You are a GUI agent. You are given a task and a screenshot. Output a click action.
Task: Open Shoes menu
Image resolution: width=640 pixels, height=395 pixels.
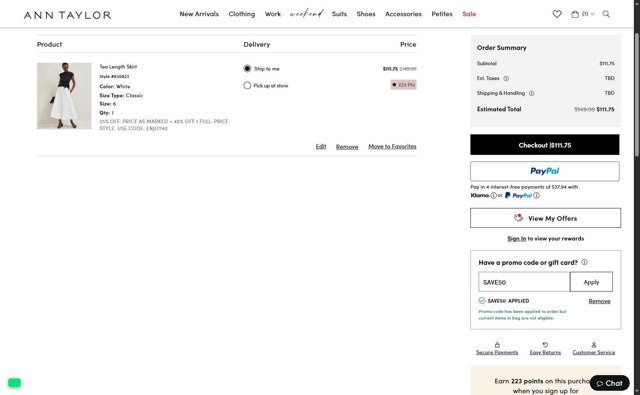[366, 14]
